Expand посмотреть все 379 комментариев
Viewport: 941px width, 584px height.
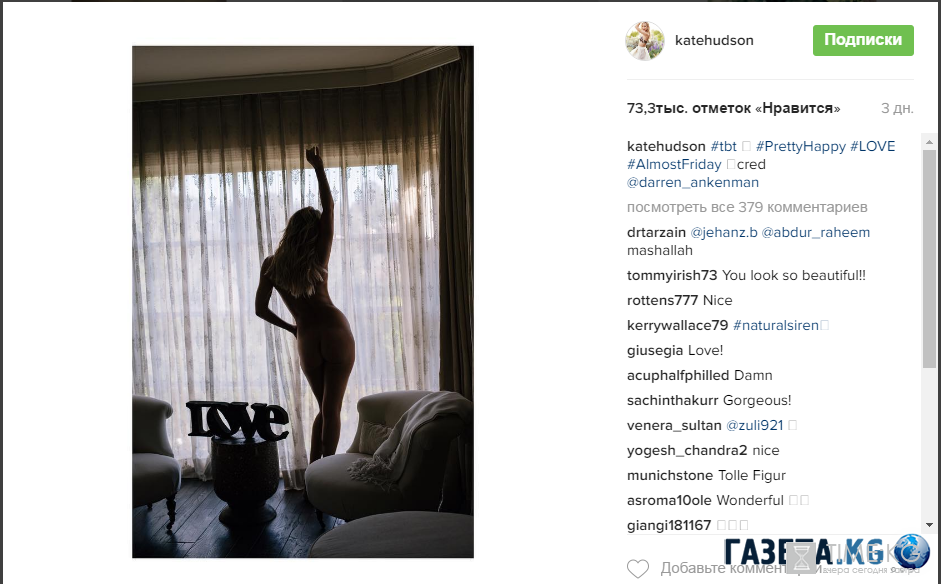pyautogui.click(x=747, y=207)
